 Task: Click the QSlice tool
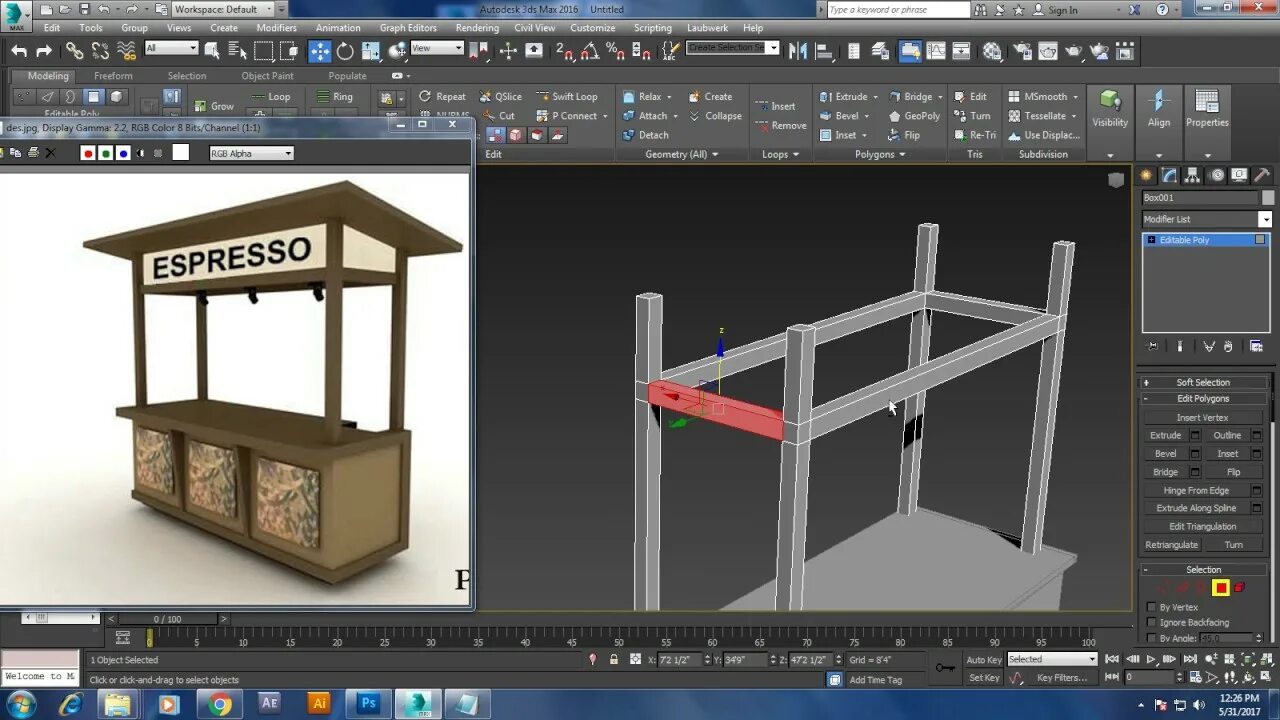tap(500, 97)
